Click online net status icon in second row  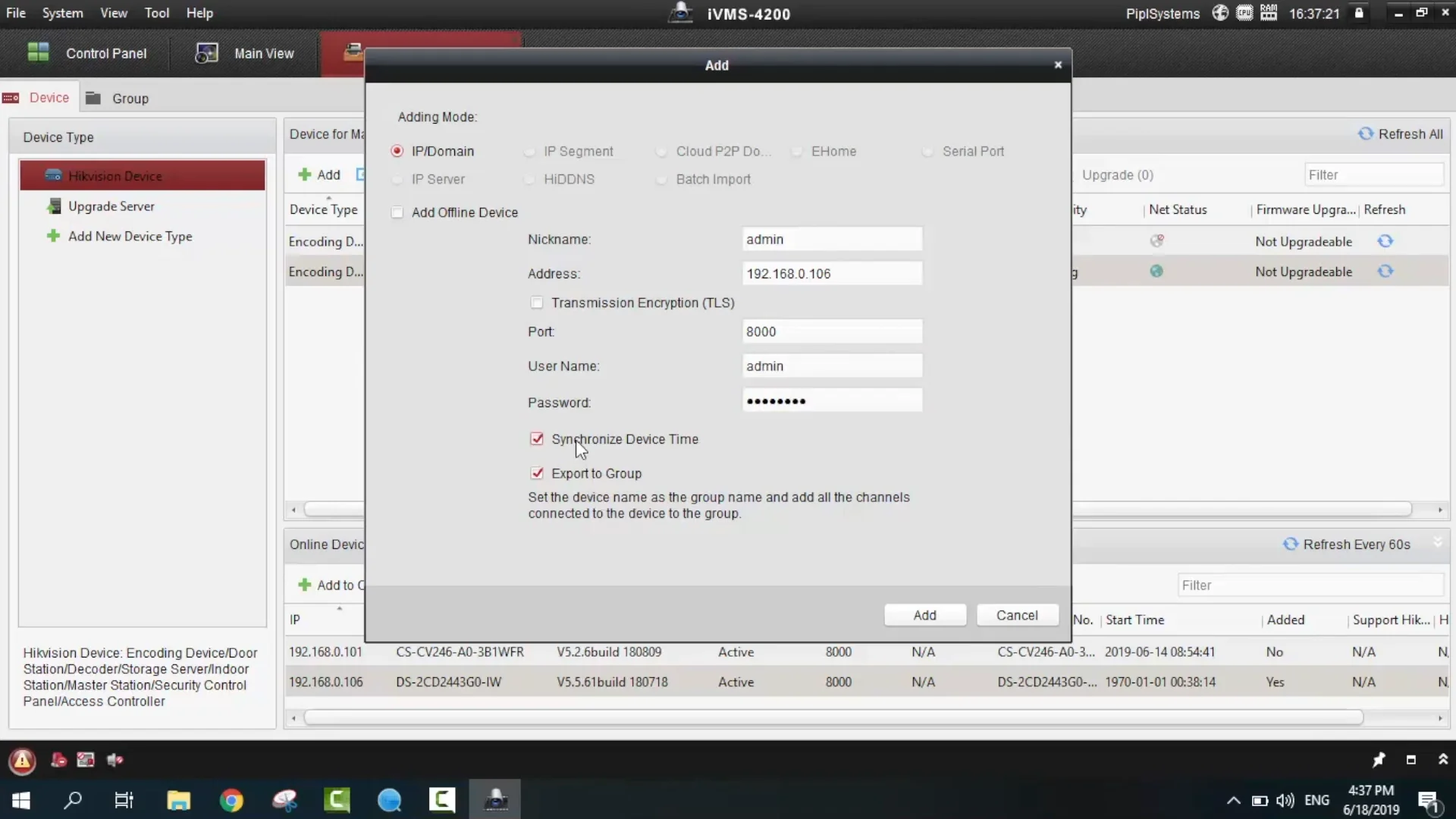click(x=1156, y=271)
